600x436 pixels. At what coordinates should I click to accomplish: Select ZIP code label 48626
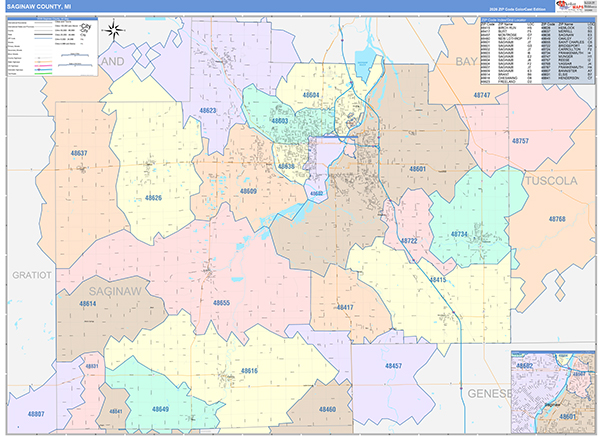[x=153, y=198]
